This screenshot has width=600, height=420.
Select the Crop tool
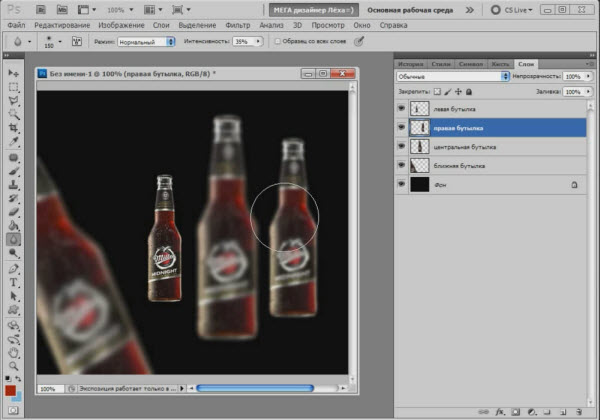[x=14, y=129]
